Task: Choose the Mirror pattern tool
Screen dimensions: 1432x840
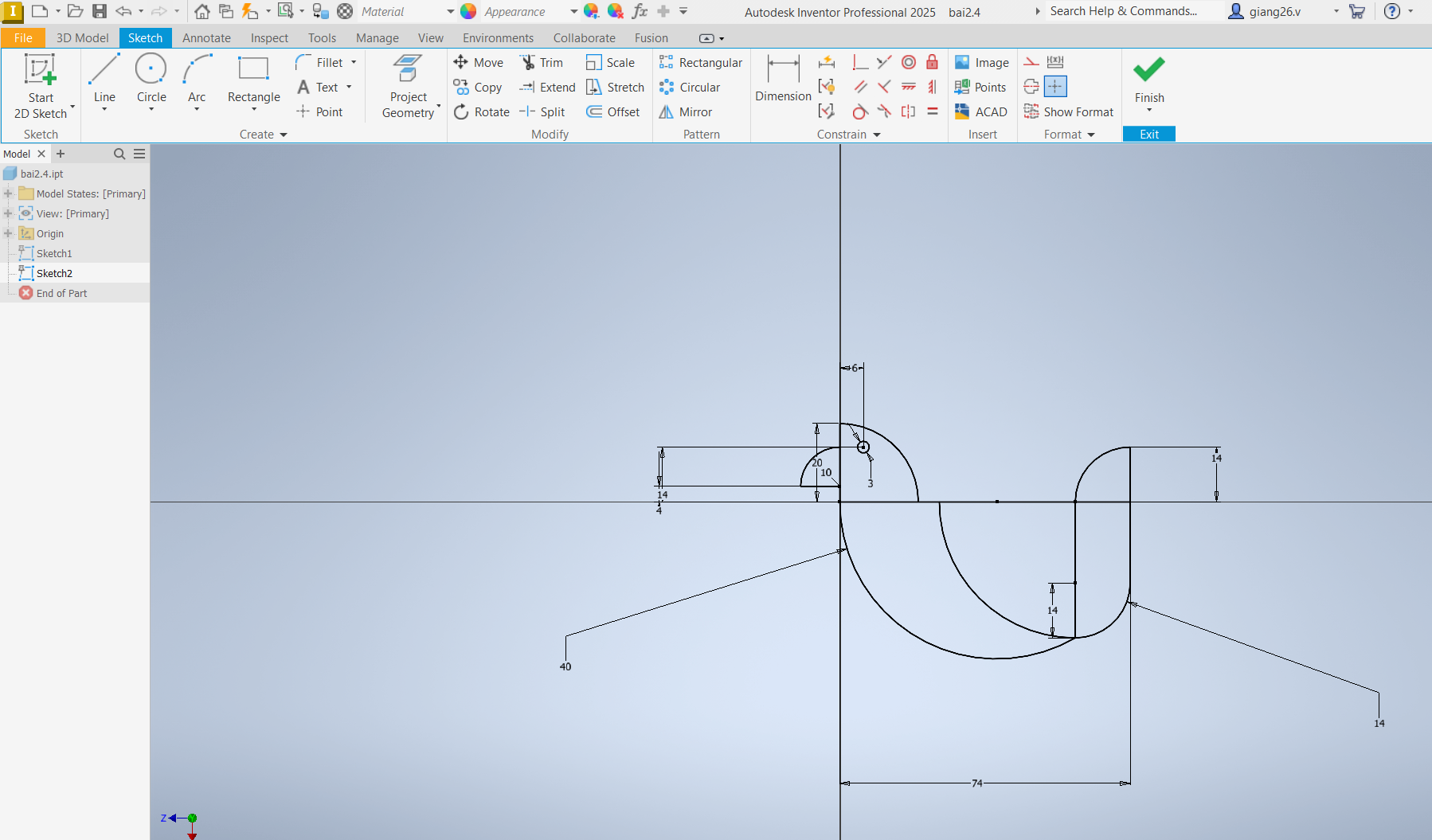Action: point(686,112)
